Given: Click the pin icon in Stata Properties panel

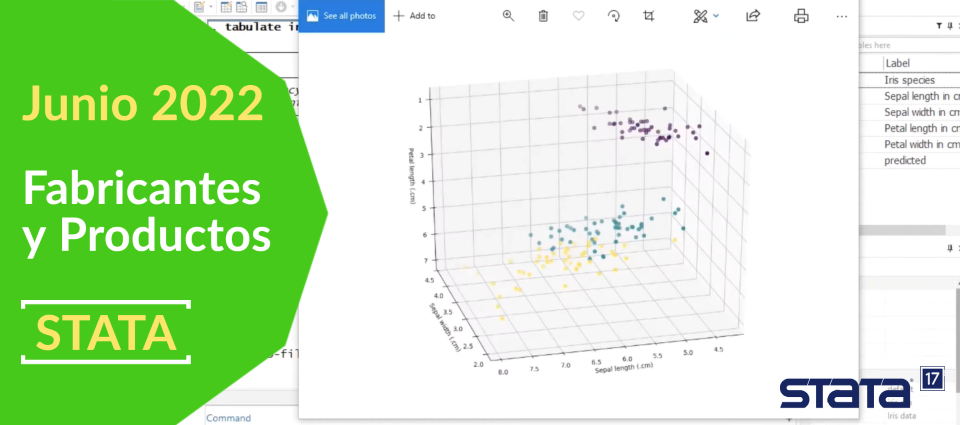Looking at the screenshot, I should coord(950,248).
